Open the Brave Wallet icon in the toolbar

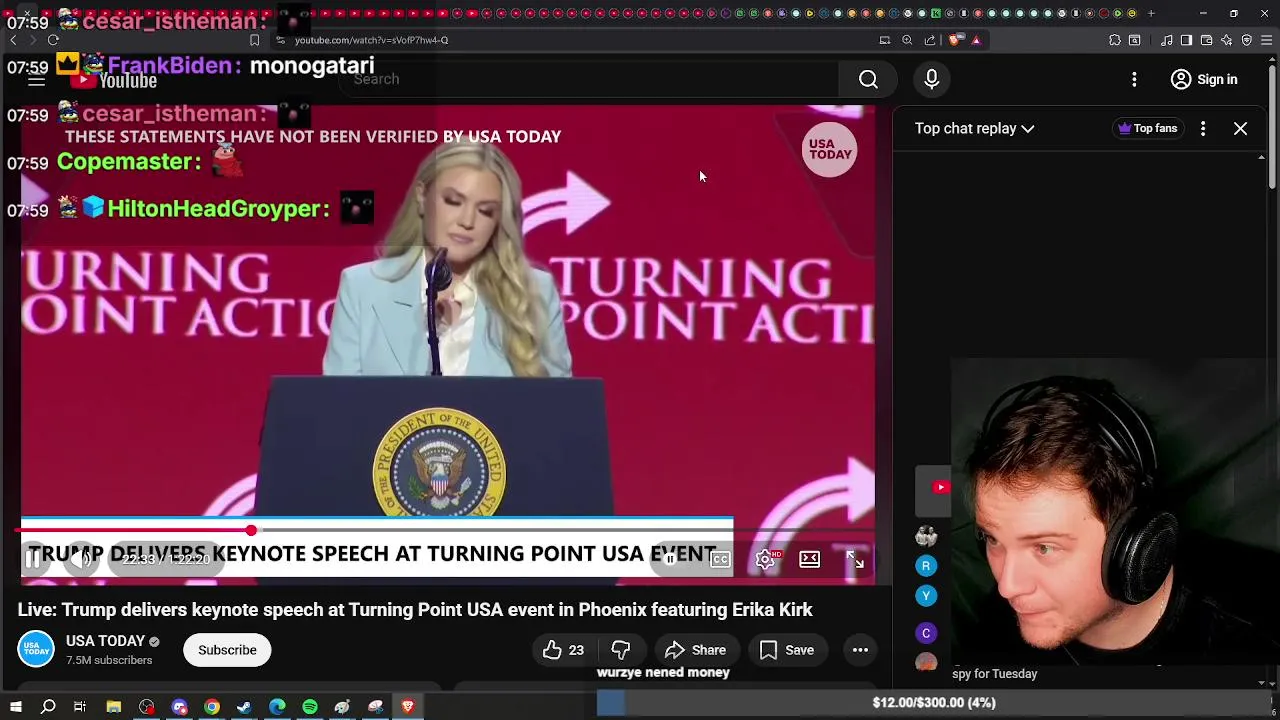click(x=1206, y=40)
